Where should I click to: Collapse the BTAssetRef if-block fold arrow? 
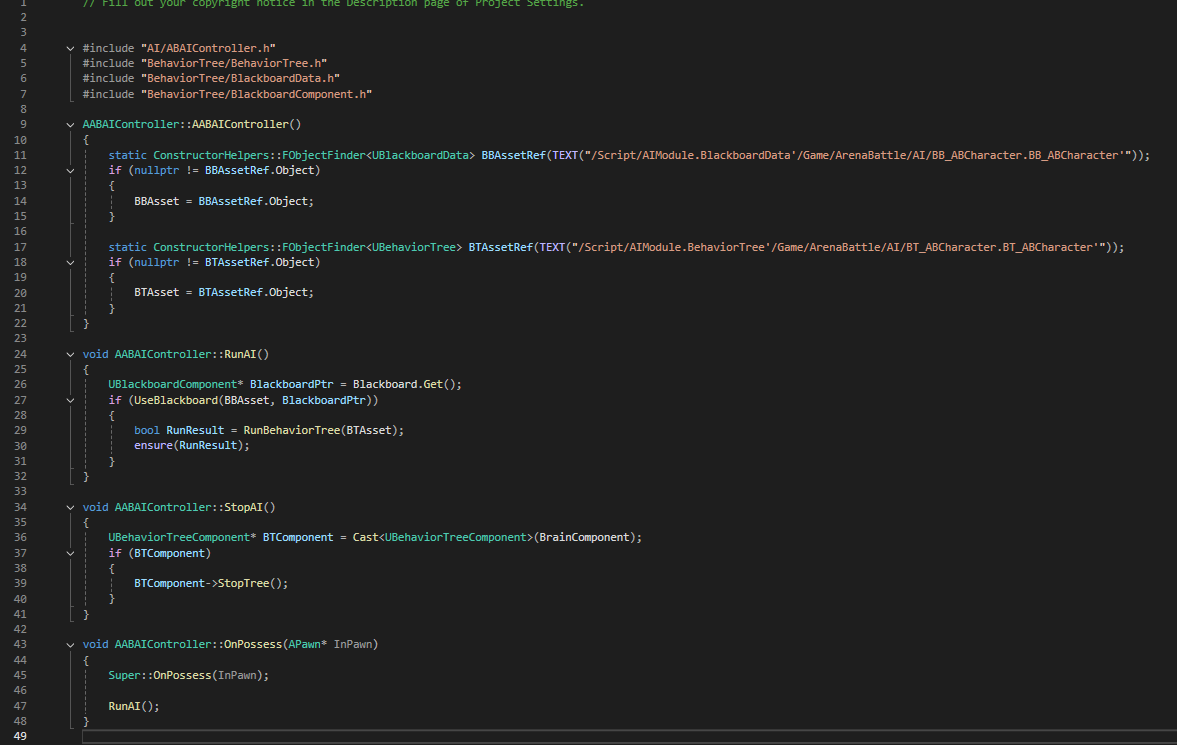click(70, 262)
